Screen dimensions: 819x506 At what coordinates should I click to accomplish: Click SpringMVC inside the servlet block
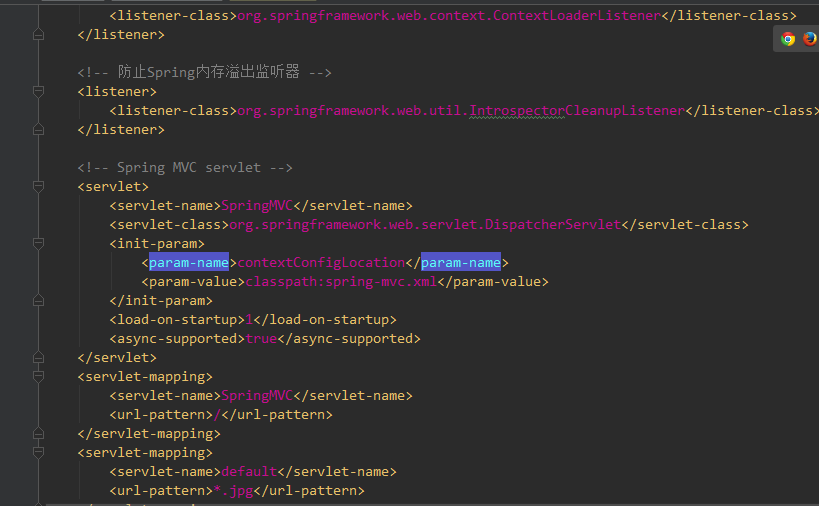click(x=257, y=206)
